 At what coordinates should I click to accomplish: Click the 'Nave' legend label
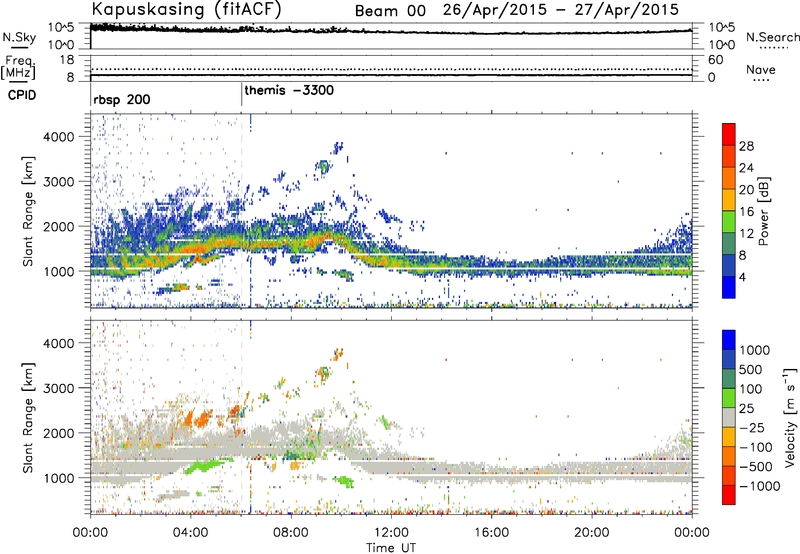pyautogui.click(x=760, y=69)
